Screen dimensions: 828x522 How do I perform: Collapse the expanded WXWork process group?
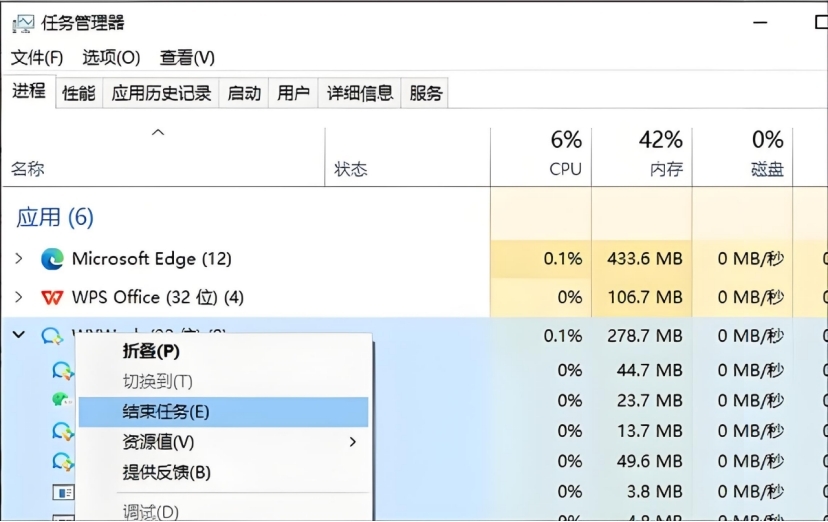coord(19,335)
